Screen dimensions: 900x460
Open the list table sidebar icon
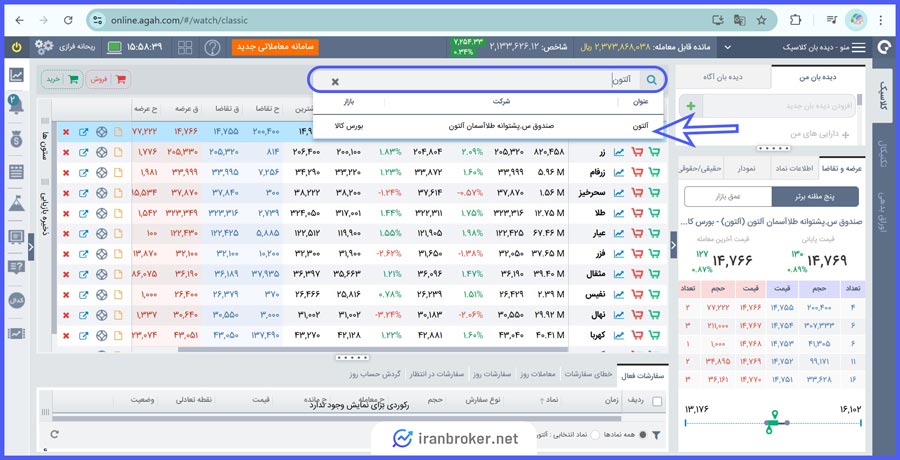16,172
